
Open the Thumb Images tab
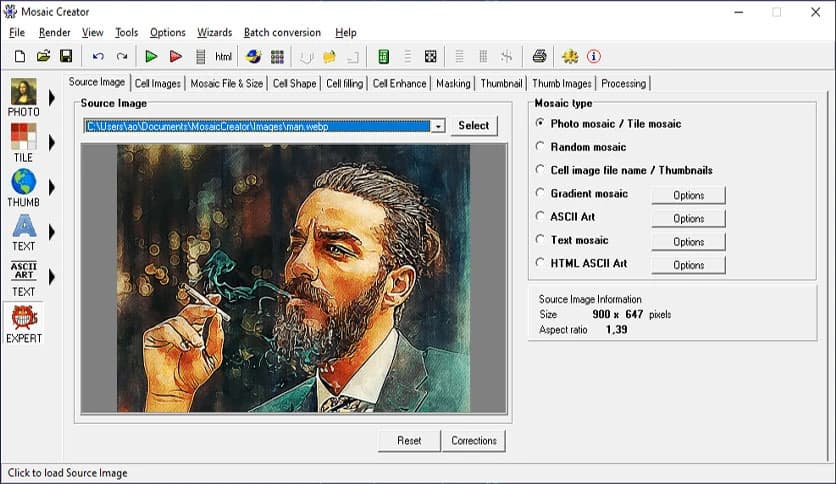tap(562, 84)
